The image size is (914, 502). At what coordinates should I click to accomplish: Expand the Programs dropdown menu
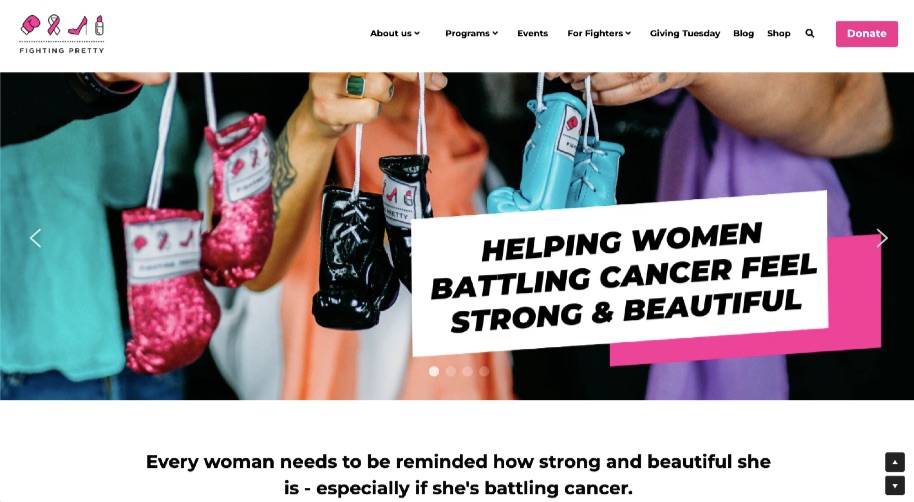point(472,33)
